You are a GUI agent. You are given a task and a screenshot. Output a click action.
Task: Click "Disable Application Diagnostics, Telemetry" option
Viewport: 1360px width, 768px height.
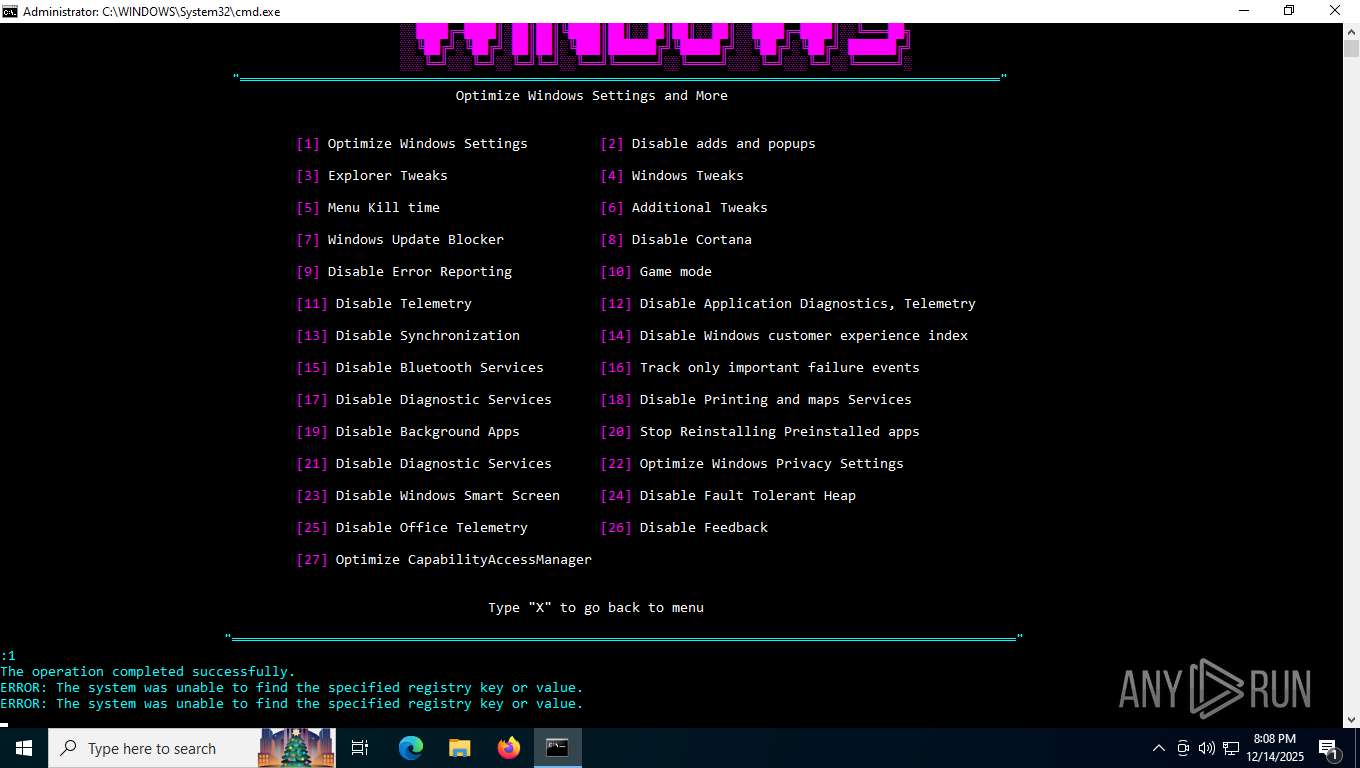[807, 304]
